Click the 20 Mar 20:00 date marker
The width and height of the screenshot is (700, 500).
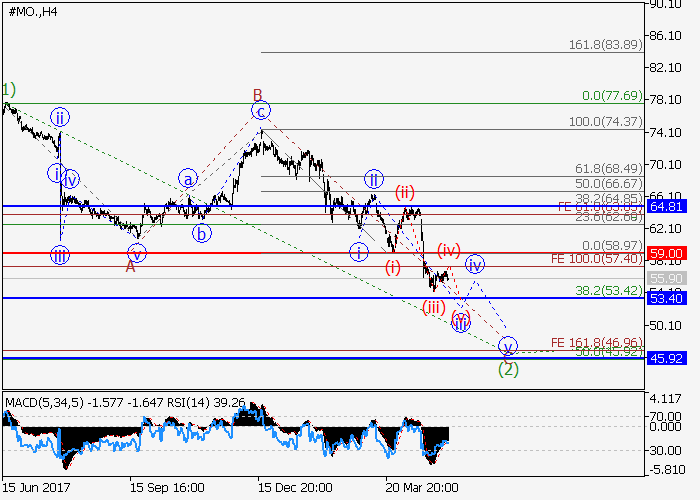click(425, 488)
